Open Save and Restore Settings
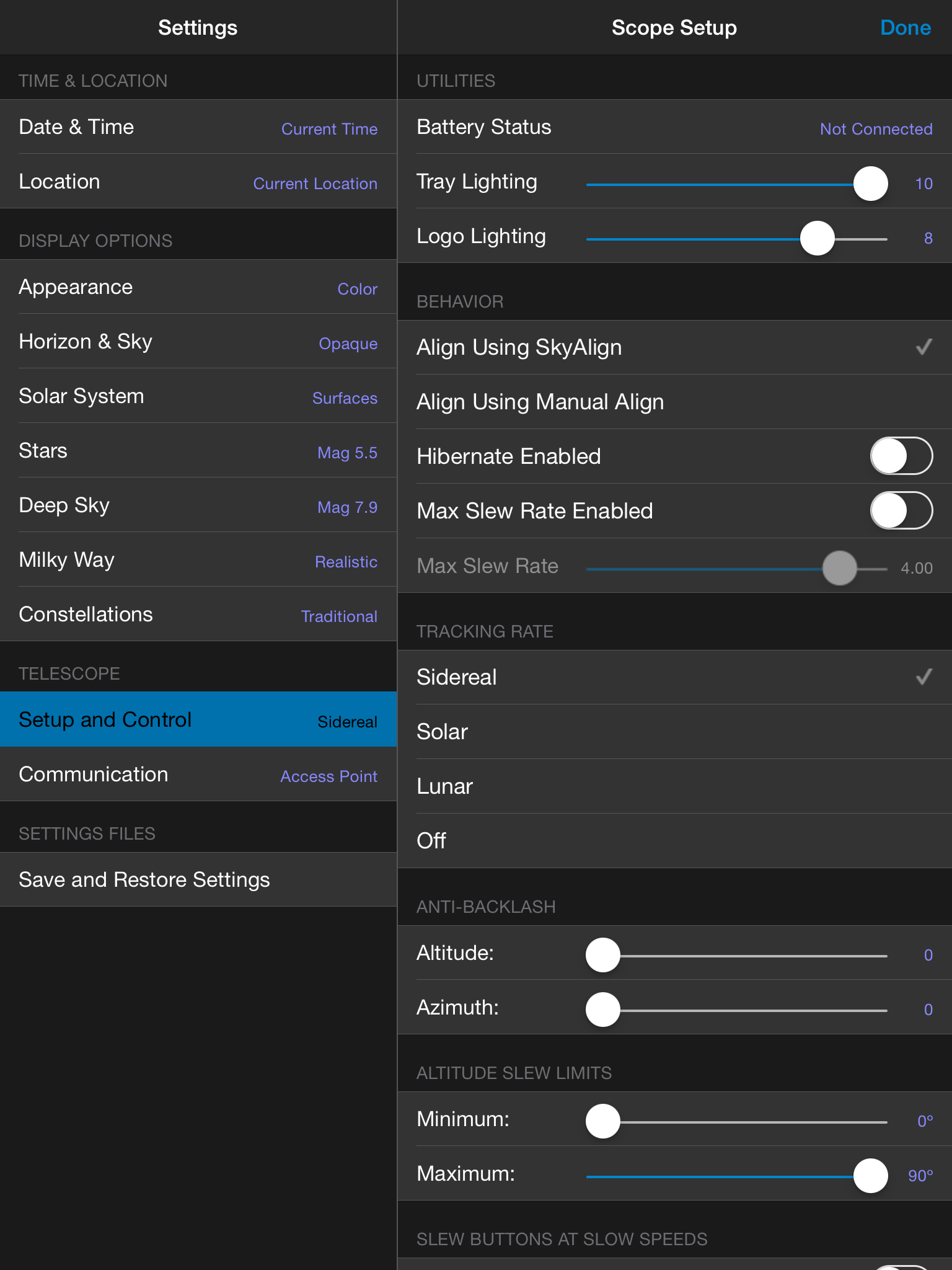The height and width of the screenshot is (1270, 952). pyautogui.click(x=198, y=880)
